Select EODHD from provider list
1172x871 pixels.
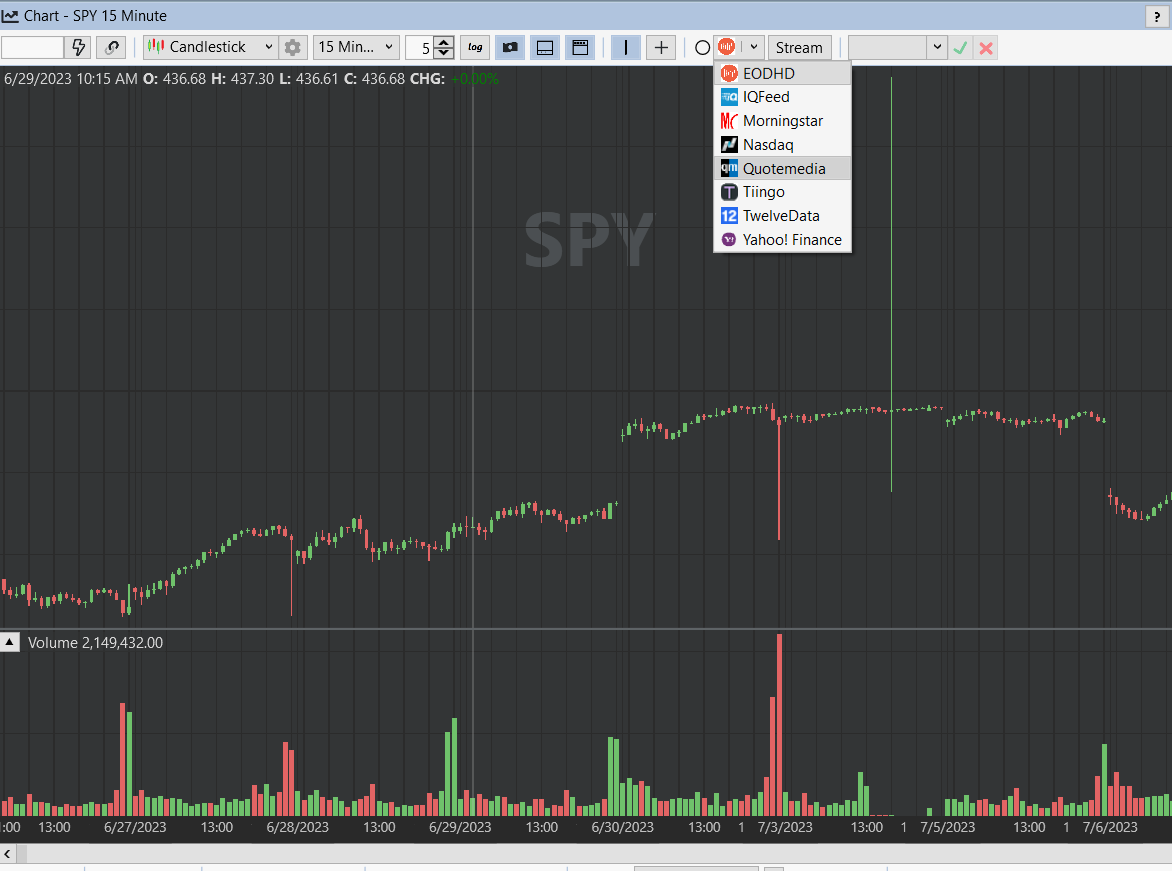783,73
